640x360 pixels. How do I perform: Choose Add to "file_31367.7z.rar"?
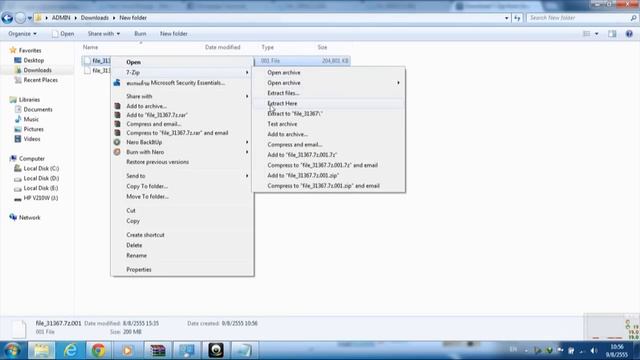tap(182, 115)
